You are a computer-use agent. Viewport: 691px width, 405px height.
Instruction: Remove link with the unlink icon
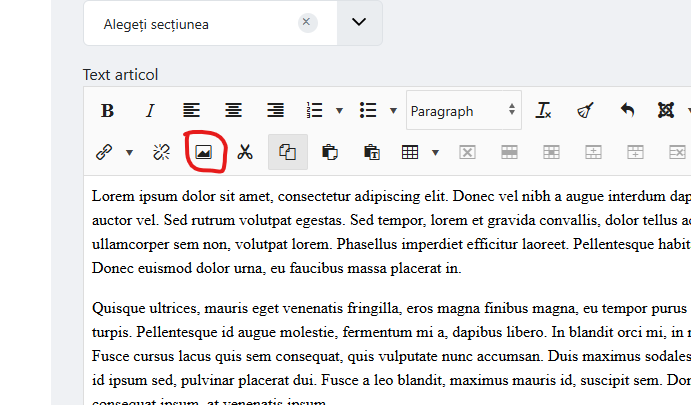(162, 152)
